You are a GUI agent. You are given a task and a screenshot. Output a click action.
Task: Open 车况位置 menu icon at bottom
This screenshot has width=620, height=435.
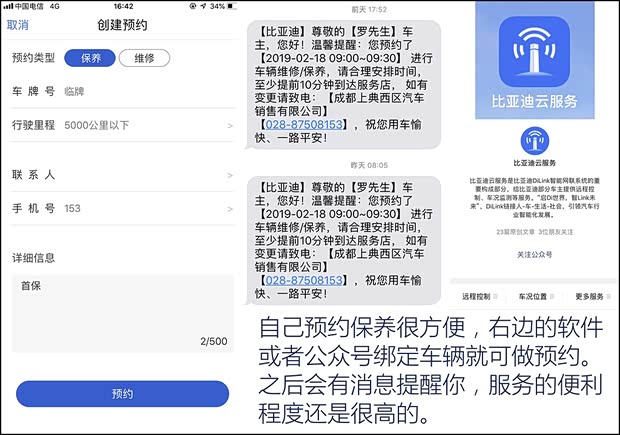(552, 297)
